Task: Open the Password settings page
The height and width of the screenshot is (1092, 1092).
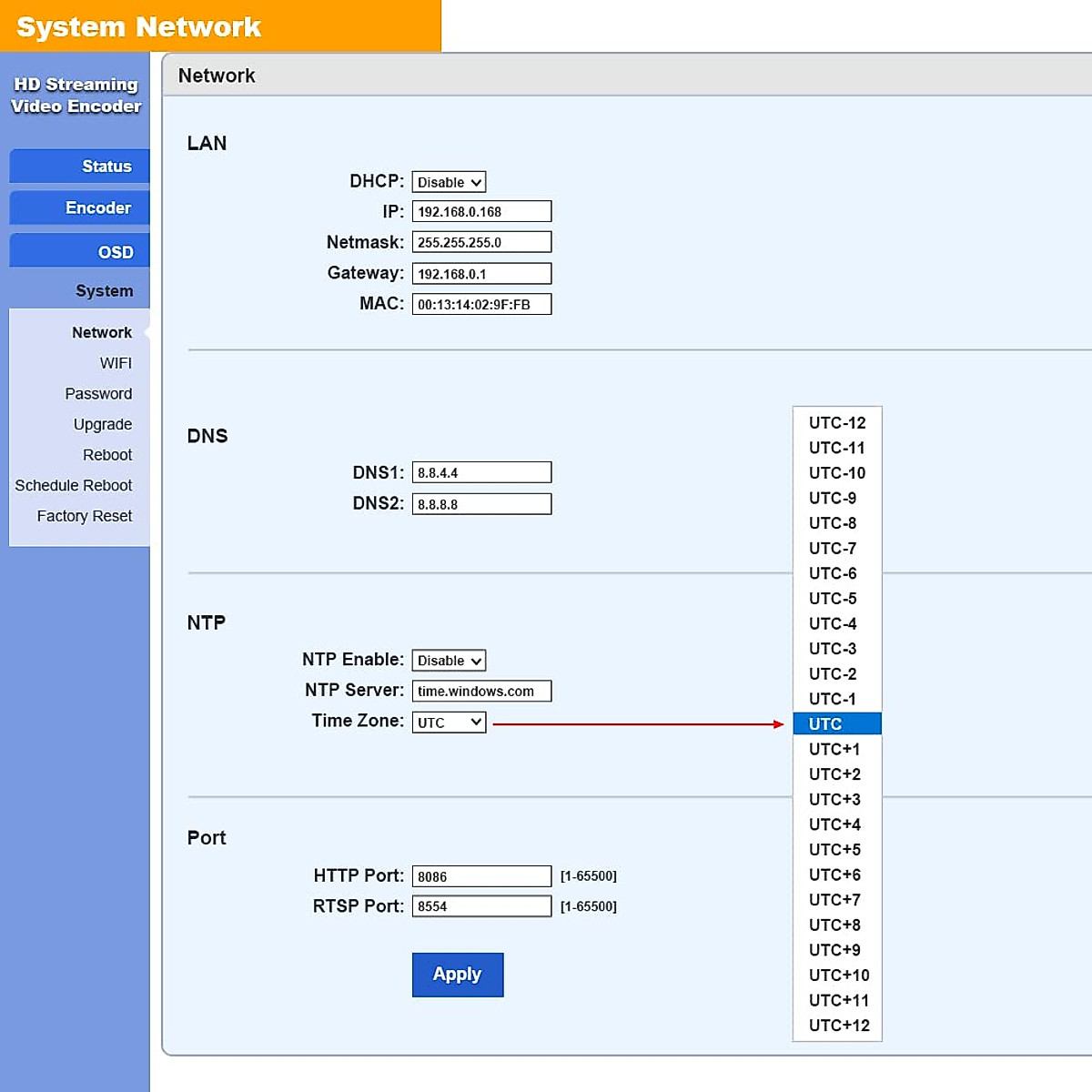Action: pos(98,394)
